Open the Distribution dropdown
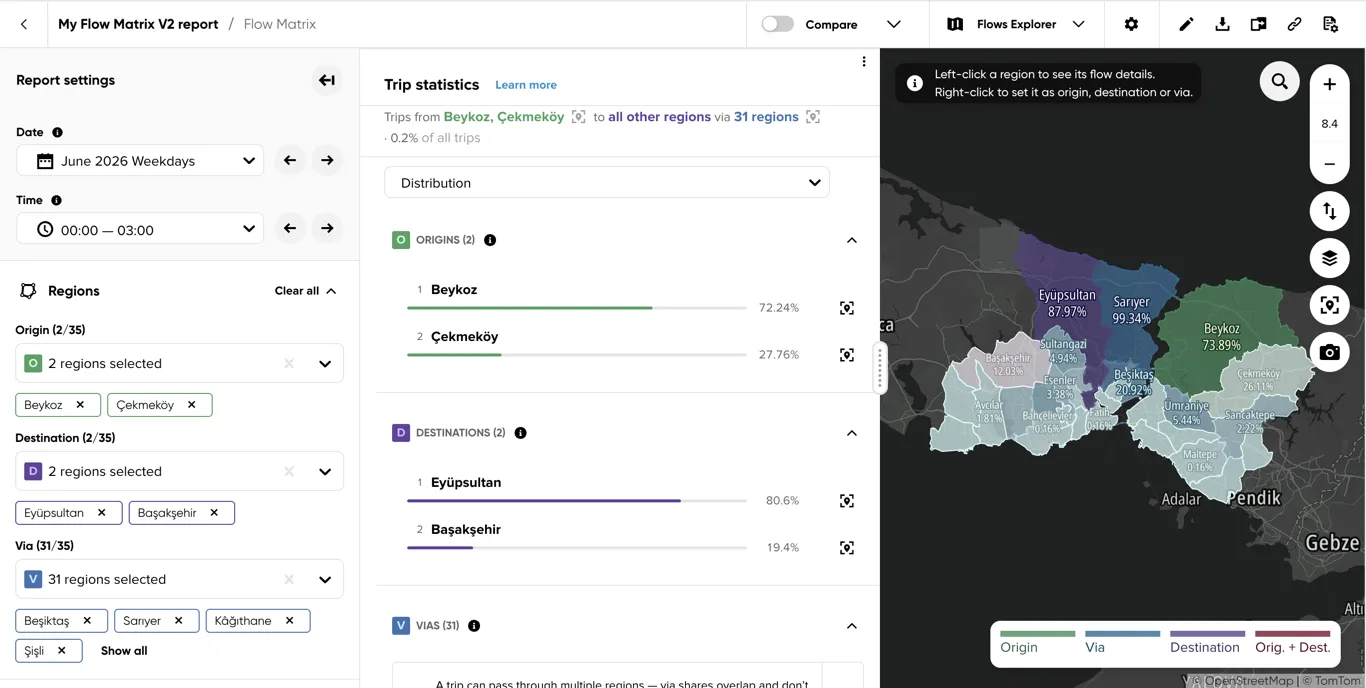Viewport: 1366px width, 688px height. click(607, 183)
